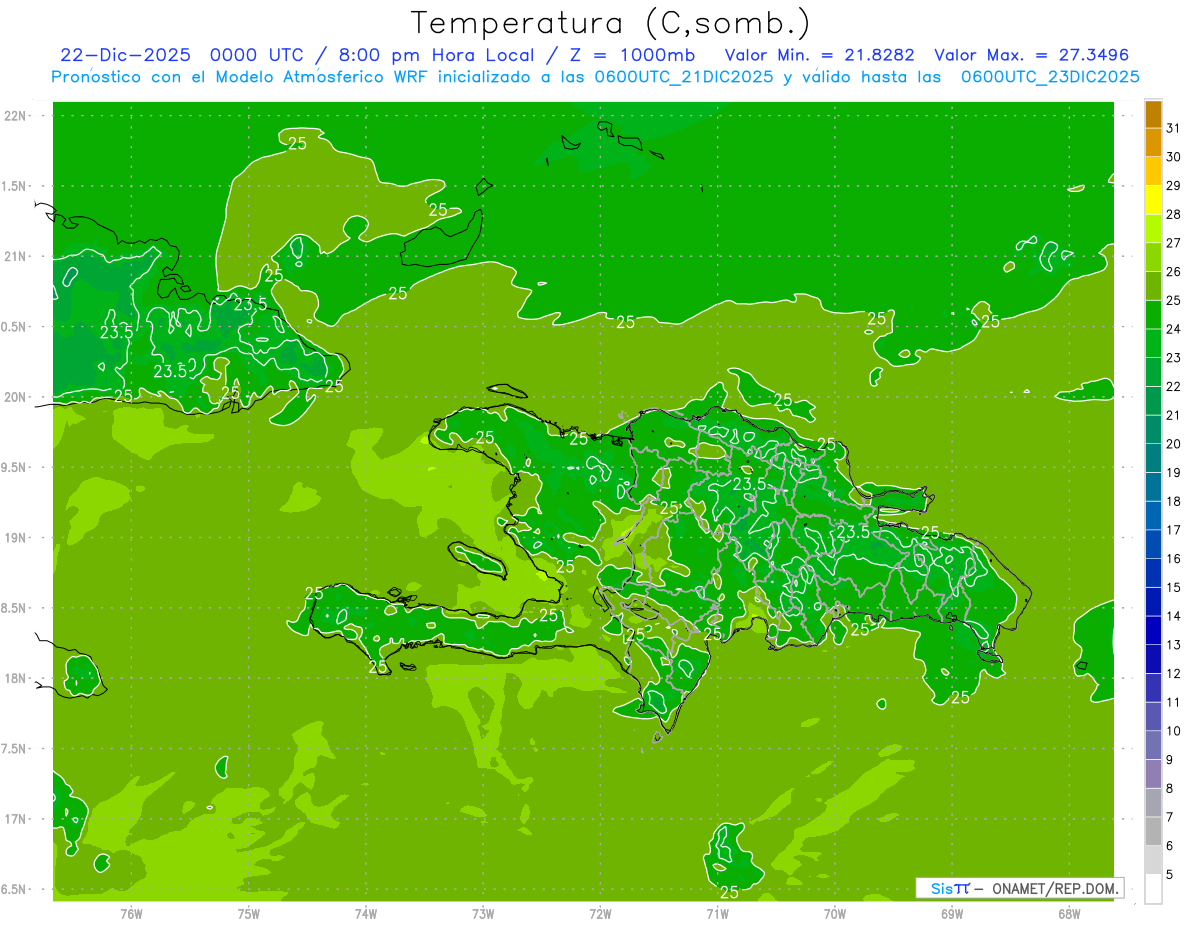Click legend value '21' on color scale
The image size is (1200, 927).
click(1174, 415)
